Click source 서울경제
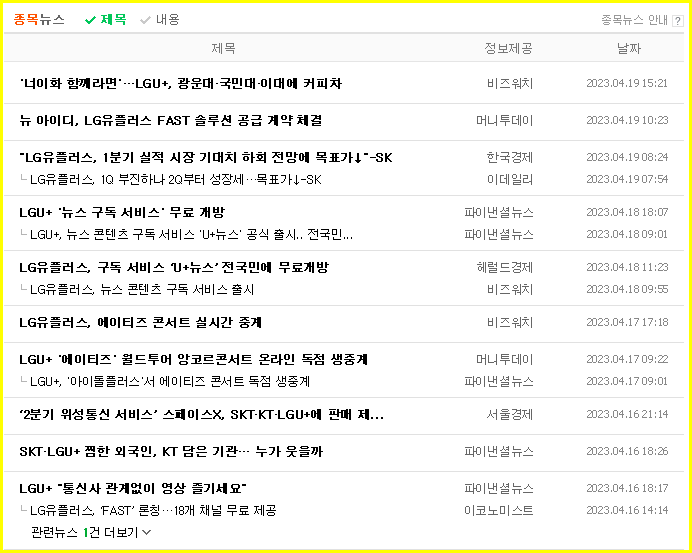Image resolution: width=692 pixels, height=553 pixels. [x=510, y=415]
